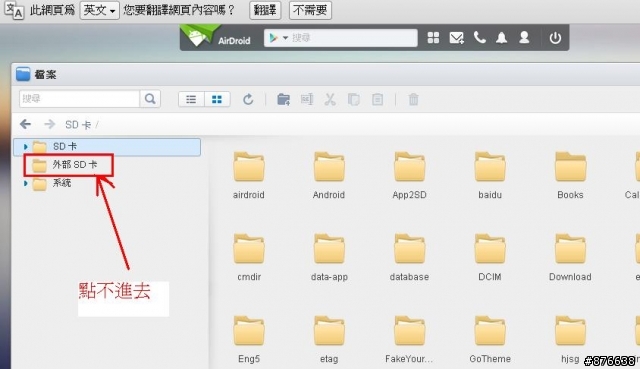Switch to grid icon view

(x=217, y=99)
